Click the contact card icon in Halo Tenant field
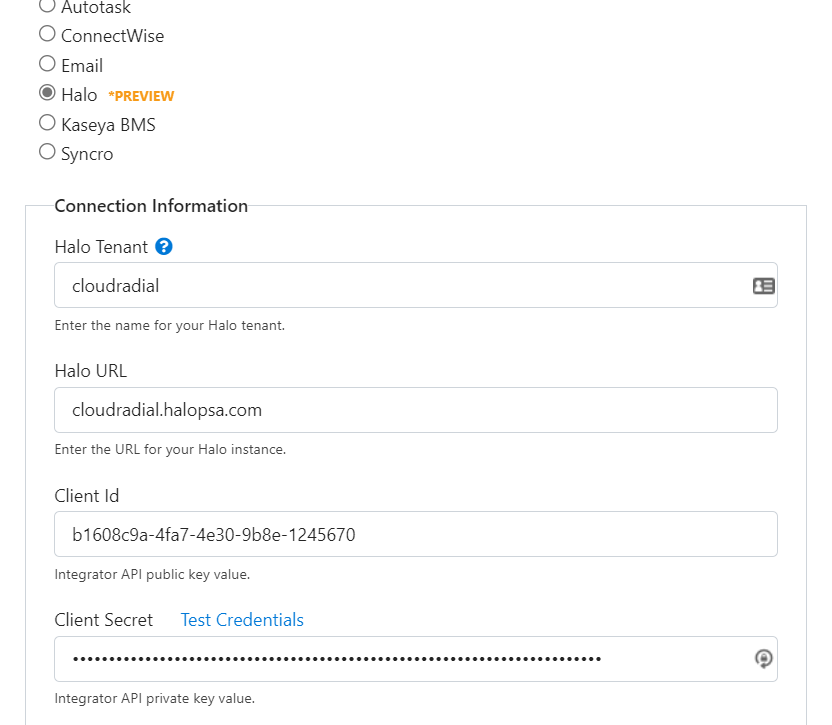This screenshot has width=832, height=725. click(764, 286)
